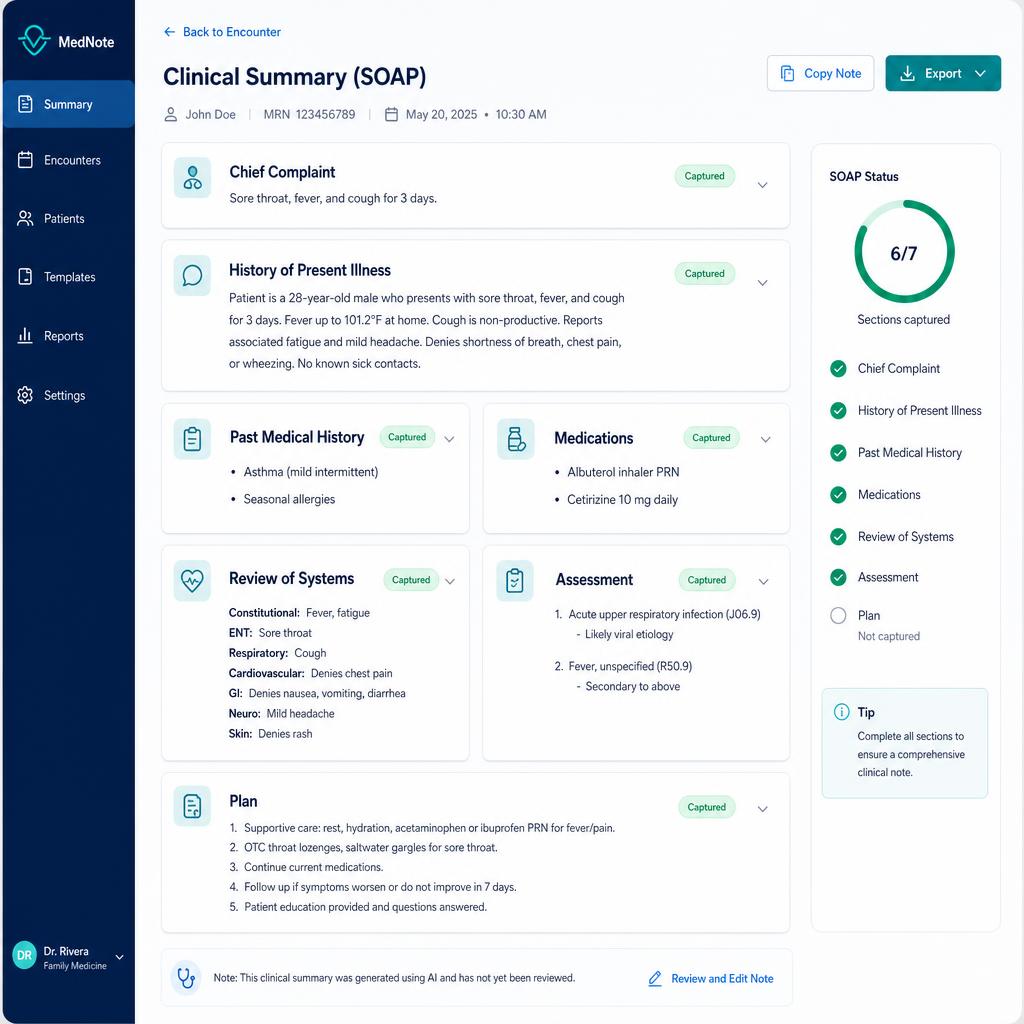Click the History of Present Illness speech bubble icon
This screenshot has height=1024, width=1024.
[192, 276]
